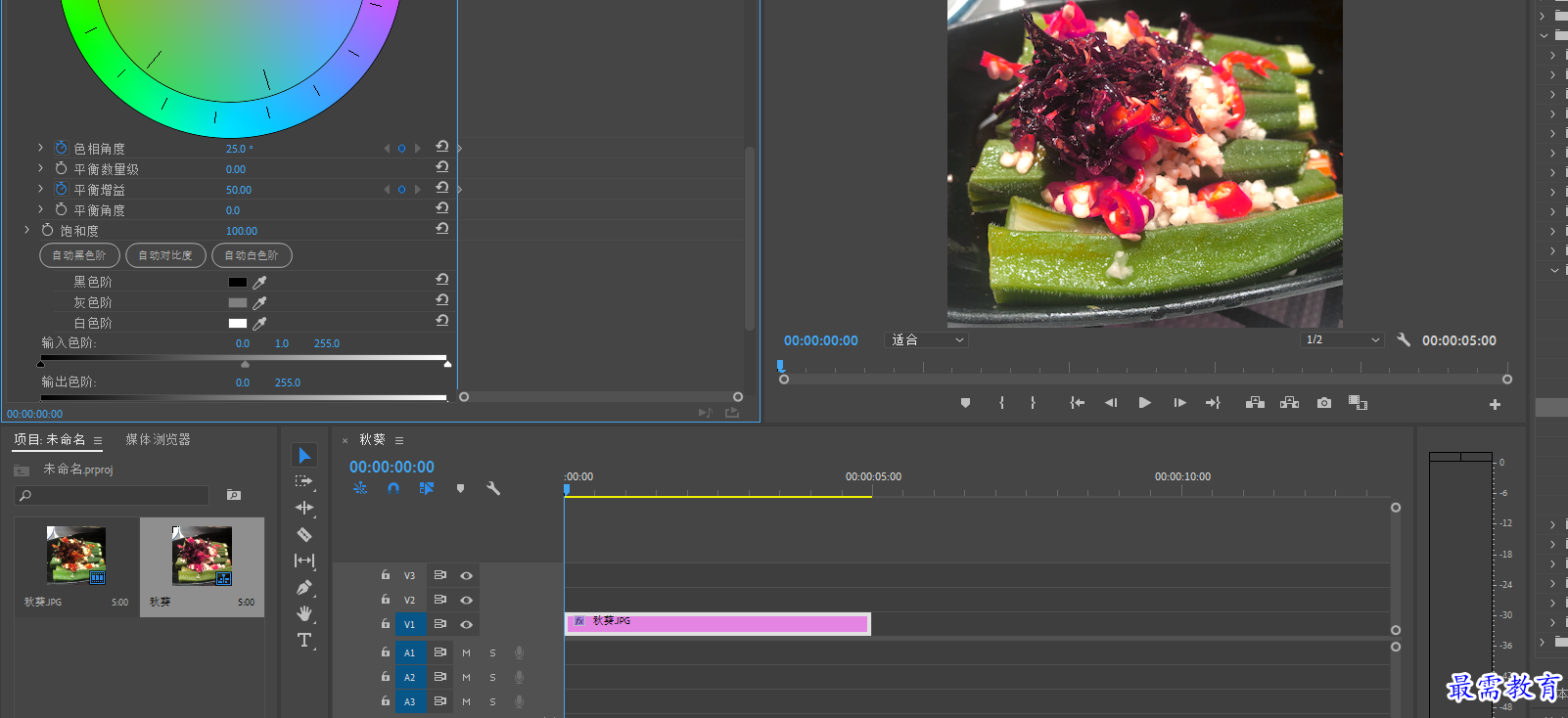Screen dimensions: 1568x718
Task: Expand the 色相角度 property
Action: pyautogui.click(x=40, y=148)
